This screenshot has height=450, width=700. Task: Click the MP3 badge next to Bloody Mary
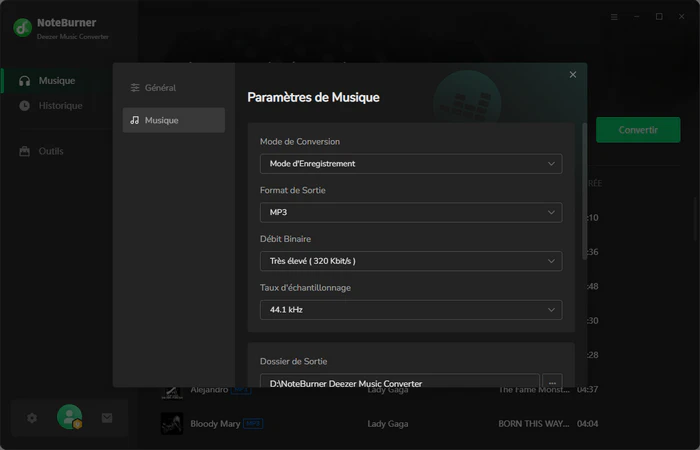(253, 423)
